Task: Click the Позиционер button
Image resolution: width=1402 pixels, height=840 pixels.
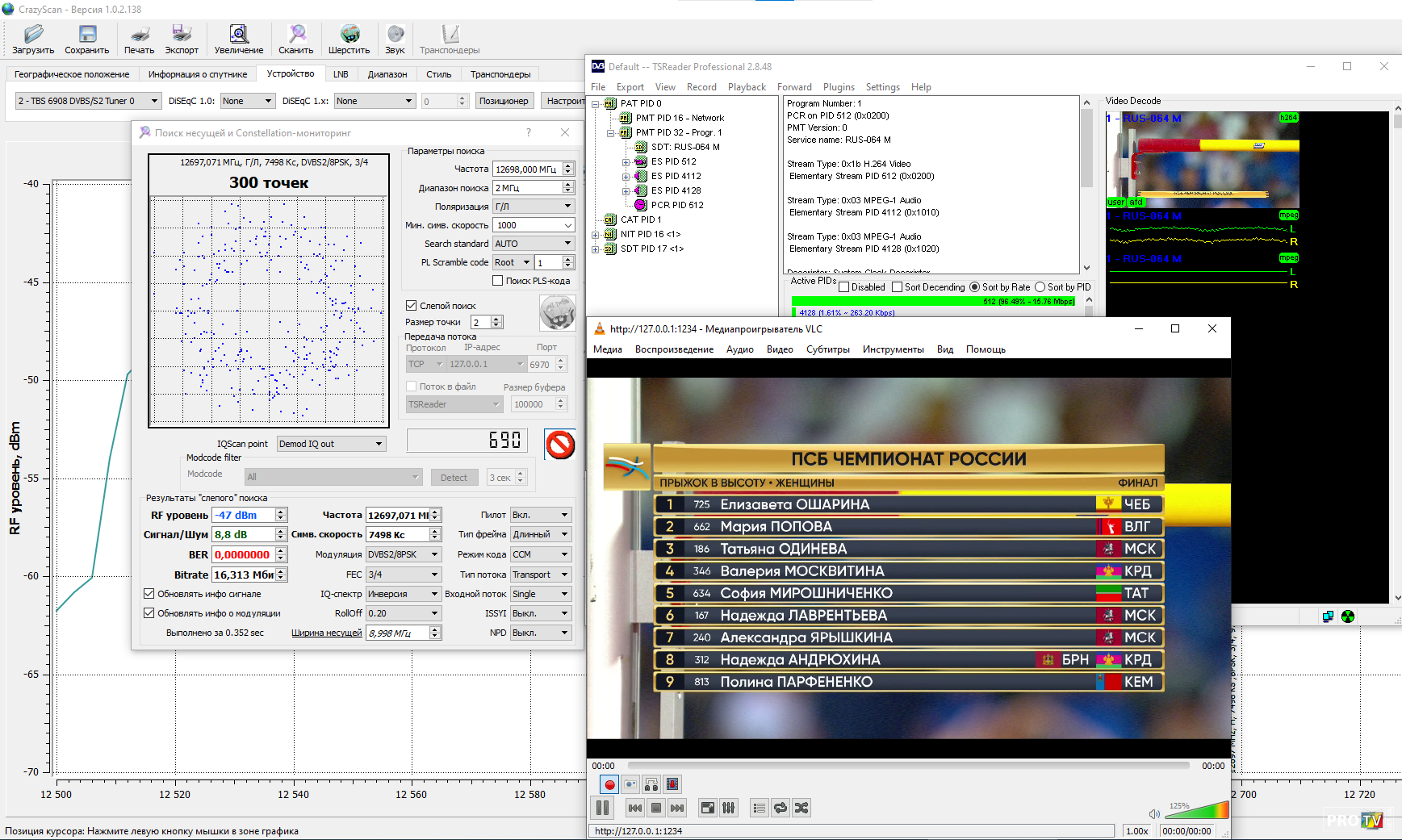Action: tap(504, 101)
